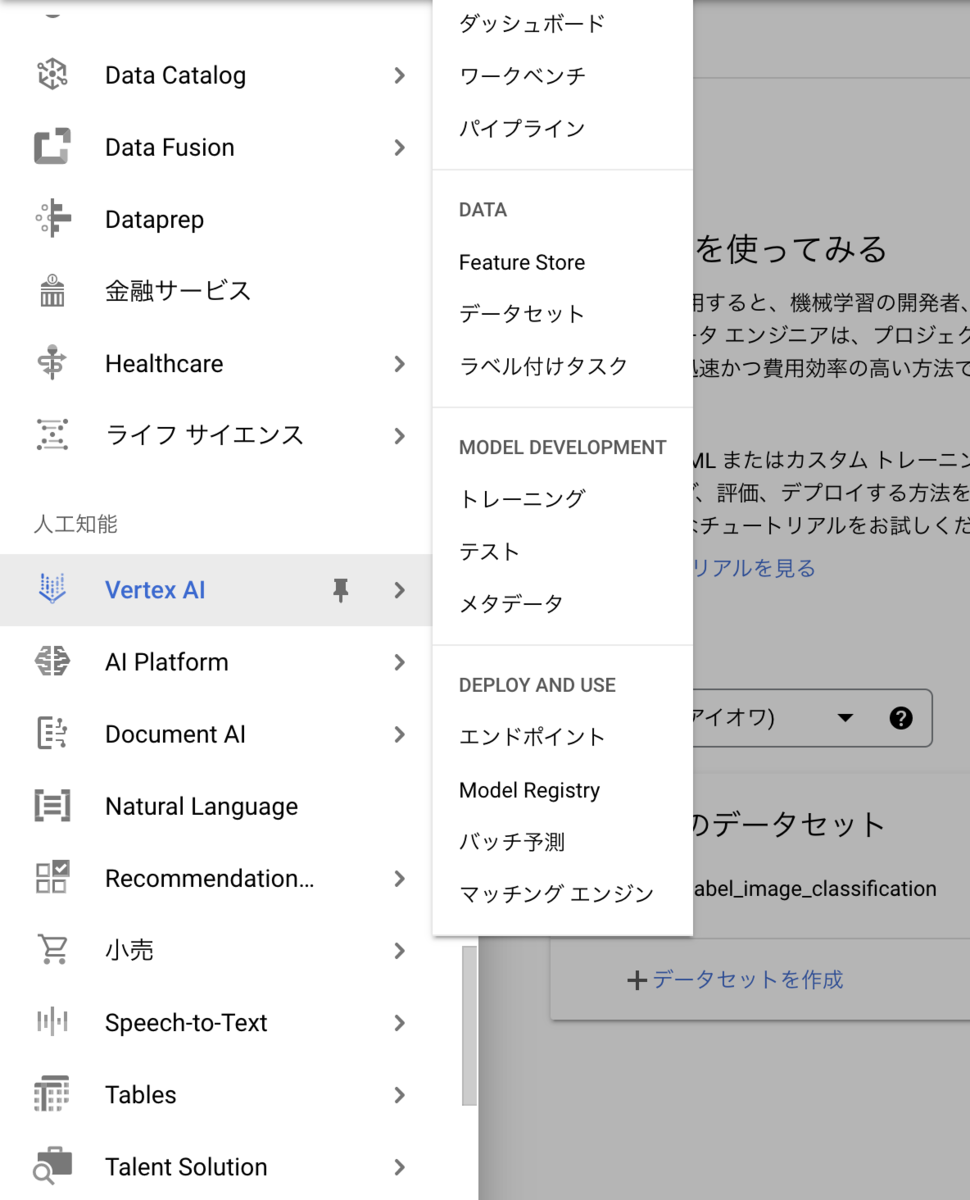Open the region dropdown arrow next to アイオワ

pyautogui.click(x=845, y=718)
